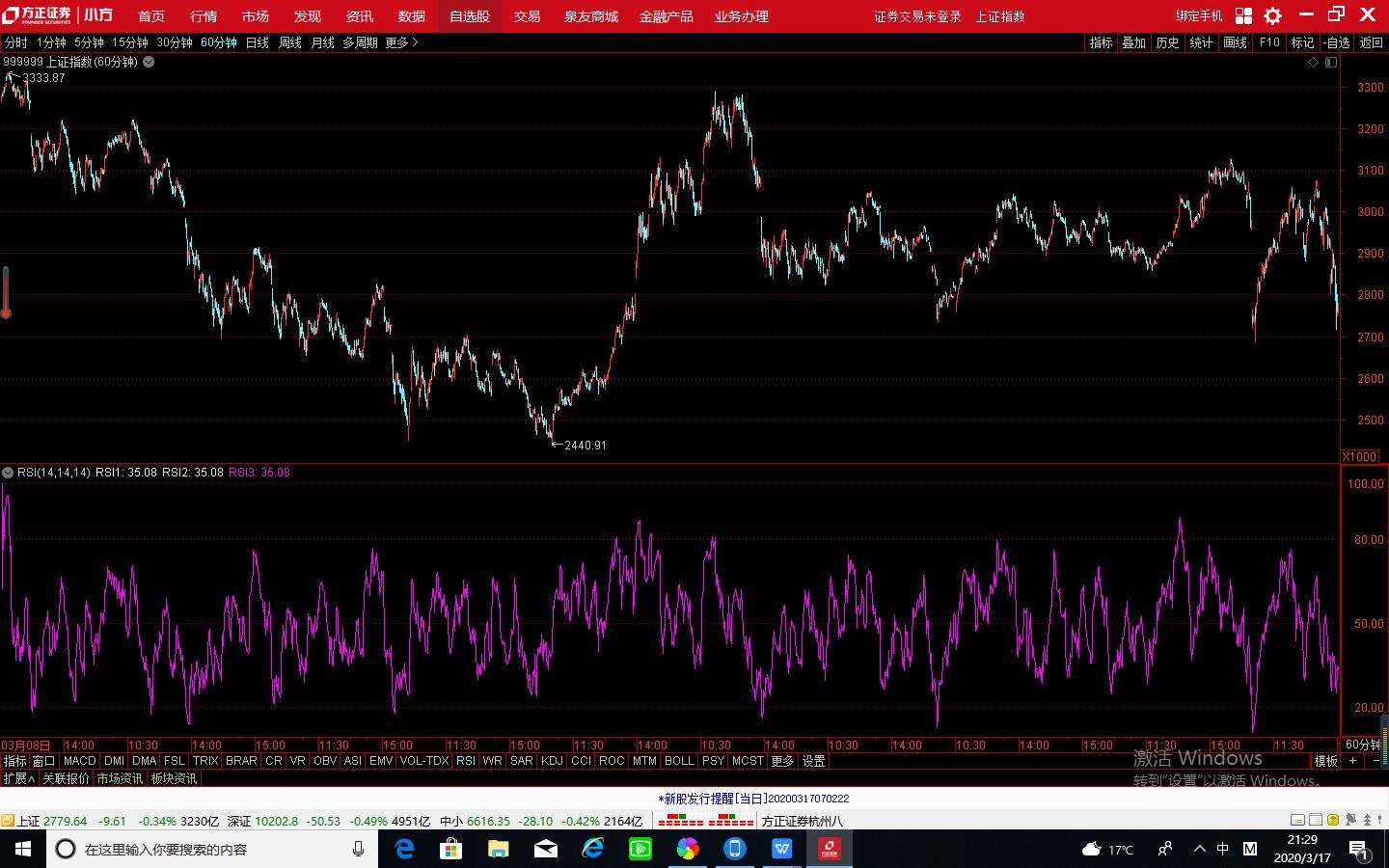Click the Founder Securities taskbar icon
Viewport: 1389px width, 868px height.
830,849
